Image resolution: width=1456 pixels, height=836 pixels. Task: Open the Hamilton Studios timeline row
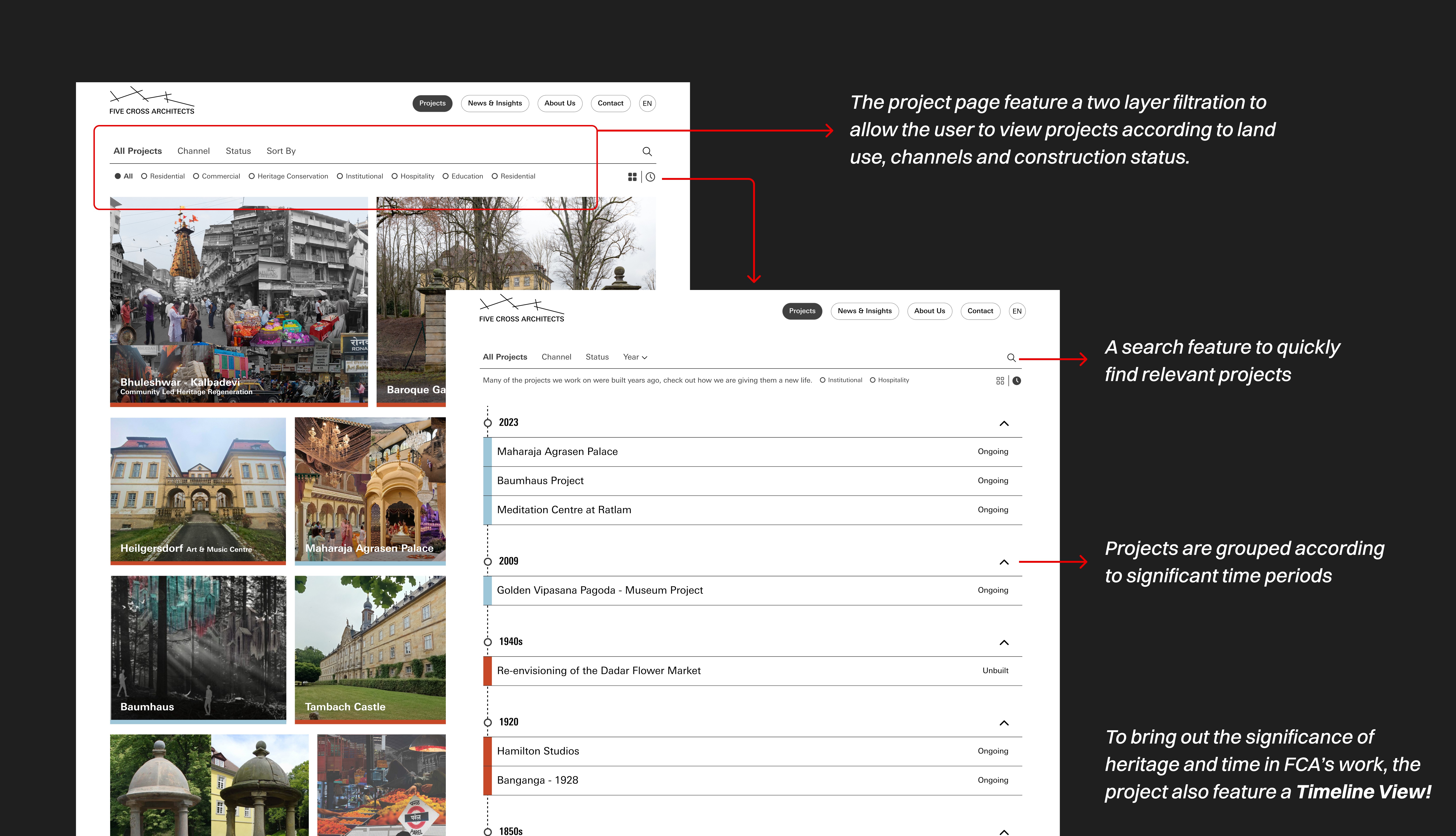pyautogui.click(x=753, y=752)
